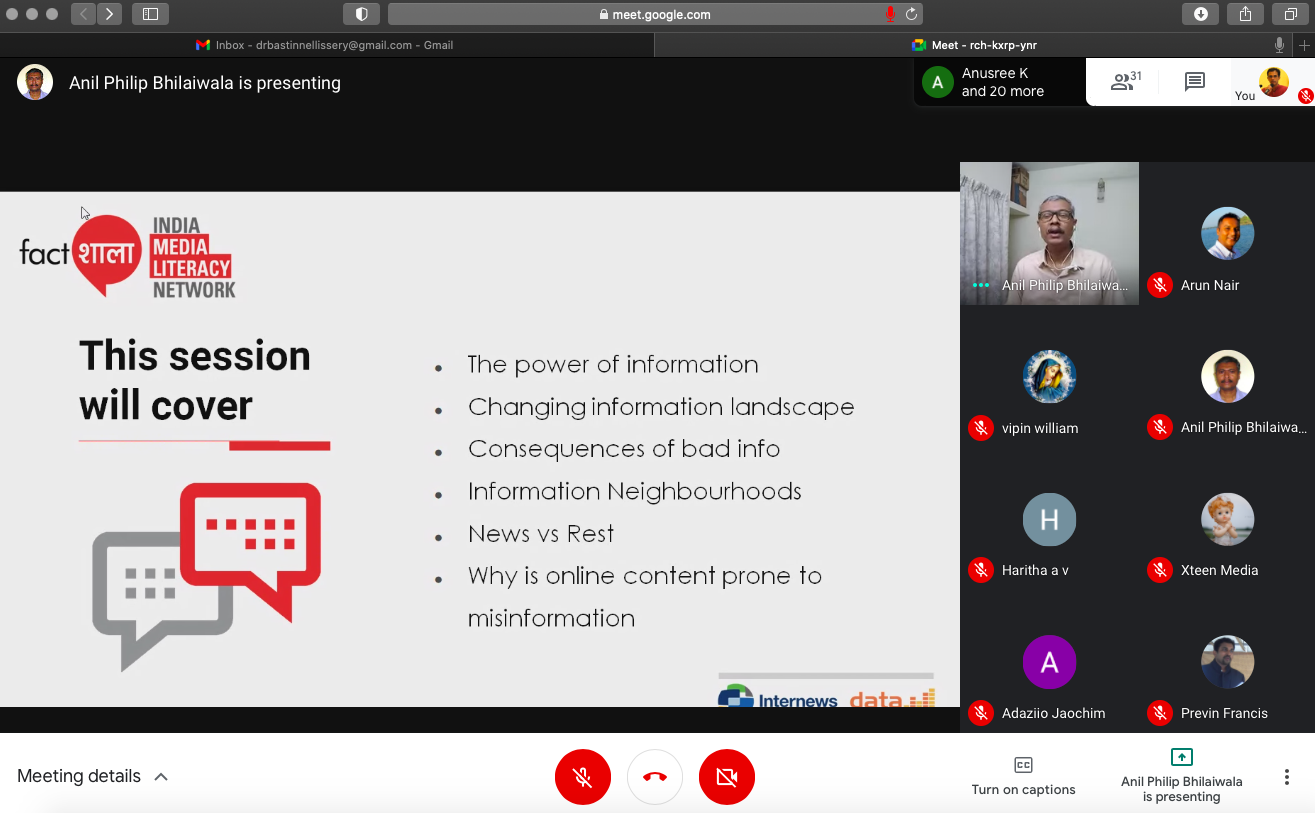
Task: Unmute microphone in bottom control bar
Action: [582, 777]
